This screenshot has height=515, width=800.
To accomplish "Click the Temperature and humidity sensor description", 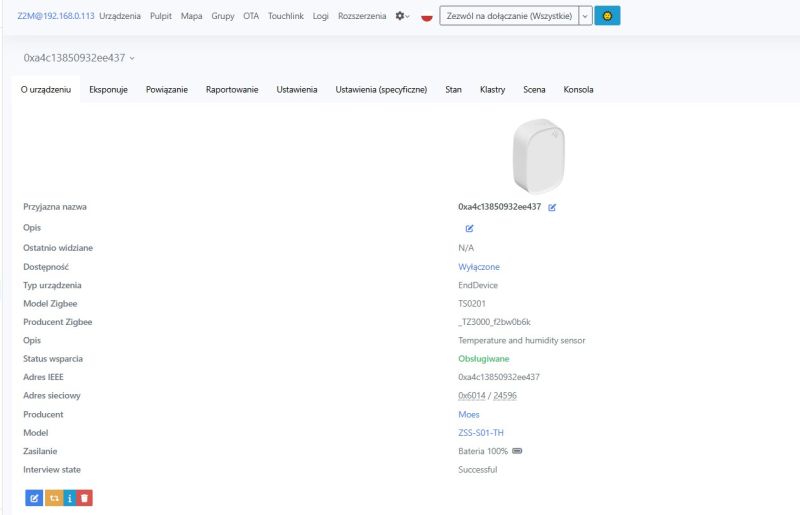I will pyautogui.click(x=521, y=340).
